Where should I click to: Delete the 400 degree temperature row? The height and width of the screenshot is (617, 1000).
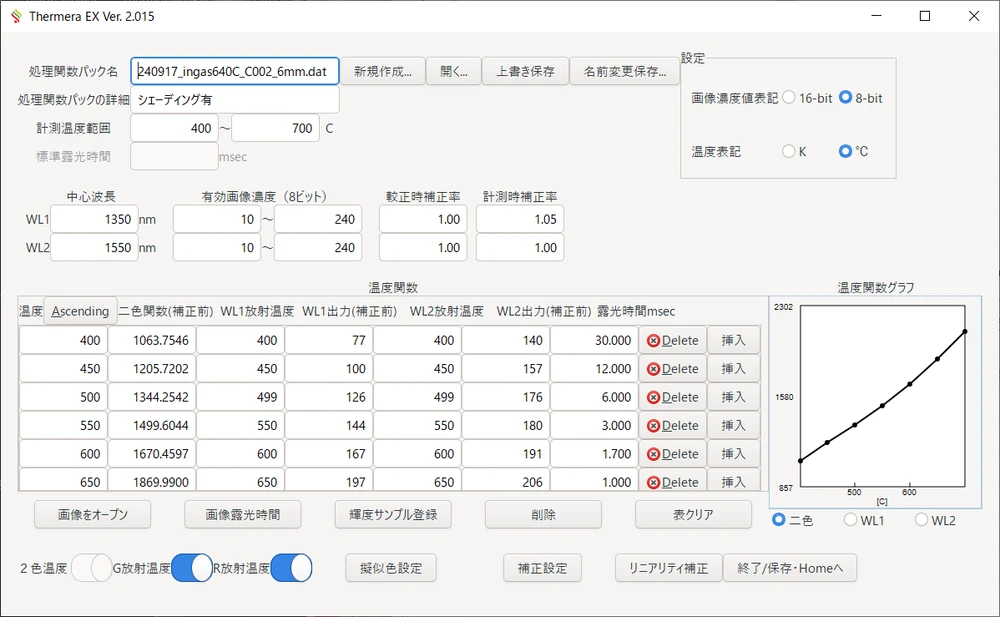(673, 340)
